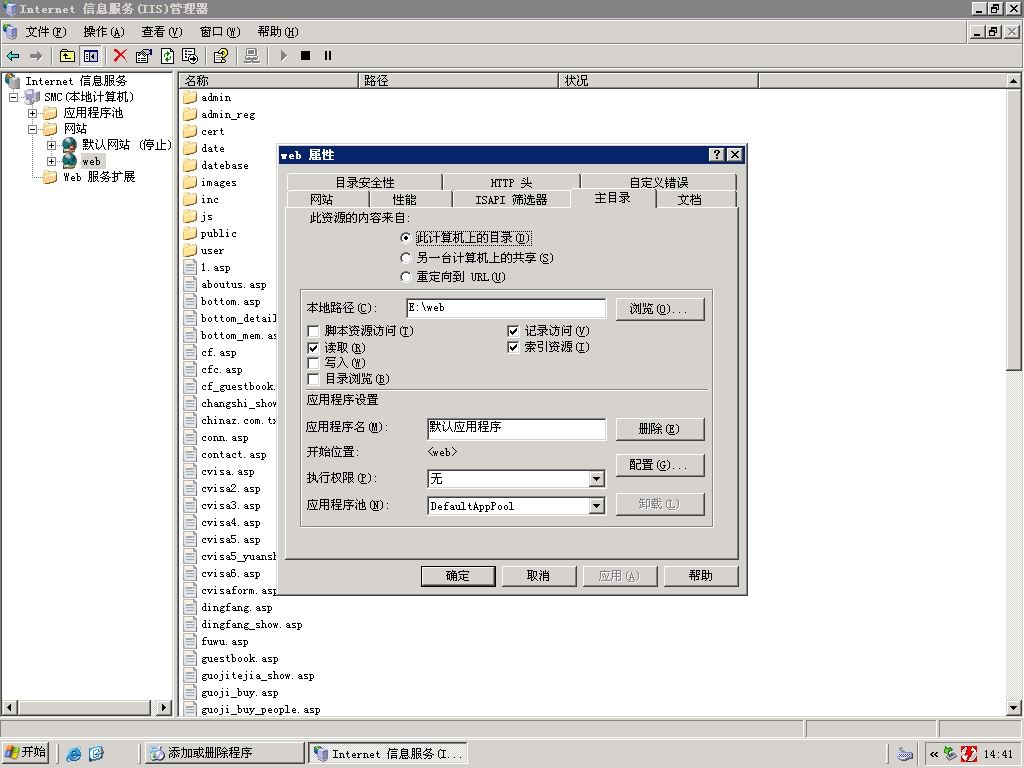Click the tree pane scroll right arrow
This screenshot has height=768, width=1024.
[164, 707]
